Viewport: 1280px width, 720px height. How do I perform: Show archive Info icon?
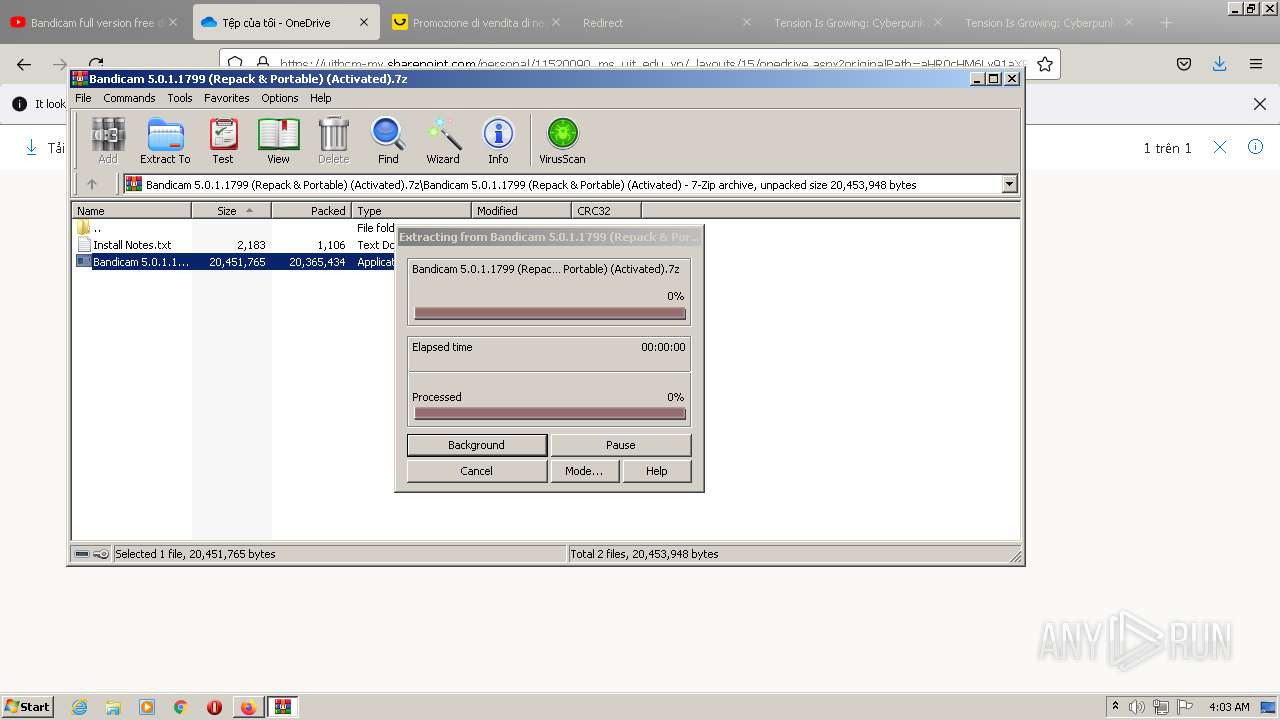point(498,140)
